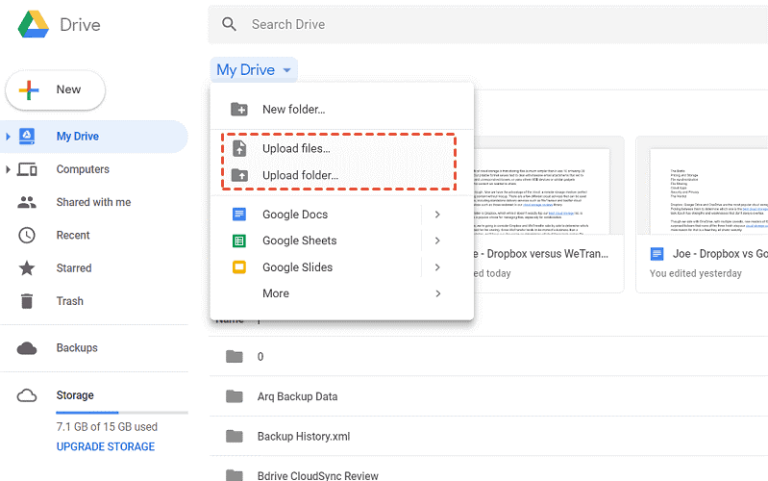Click the New button
The image size is (768, 481).
coord(55,90)
